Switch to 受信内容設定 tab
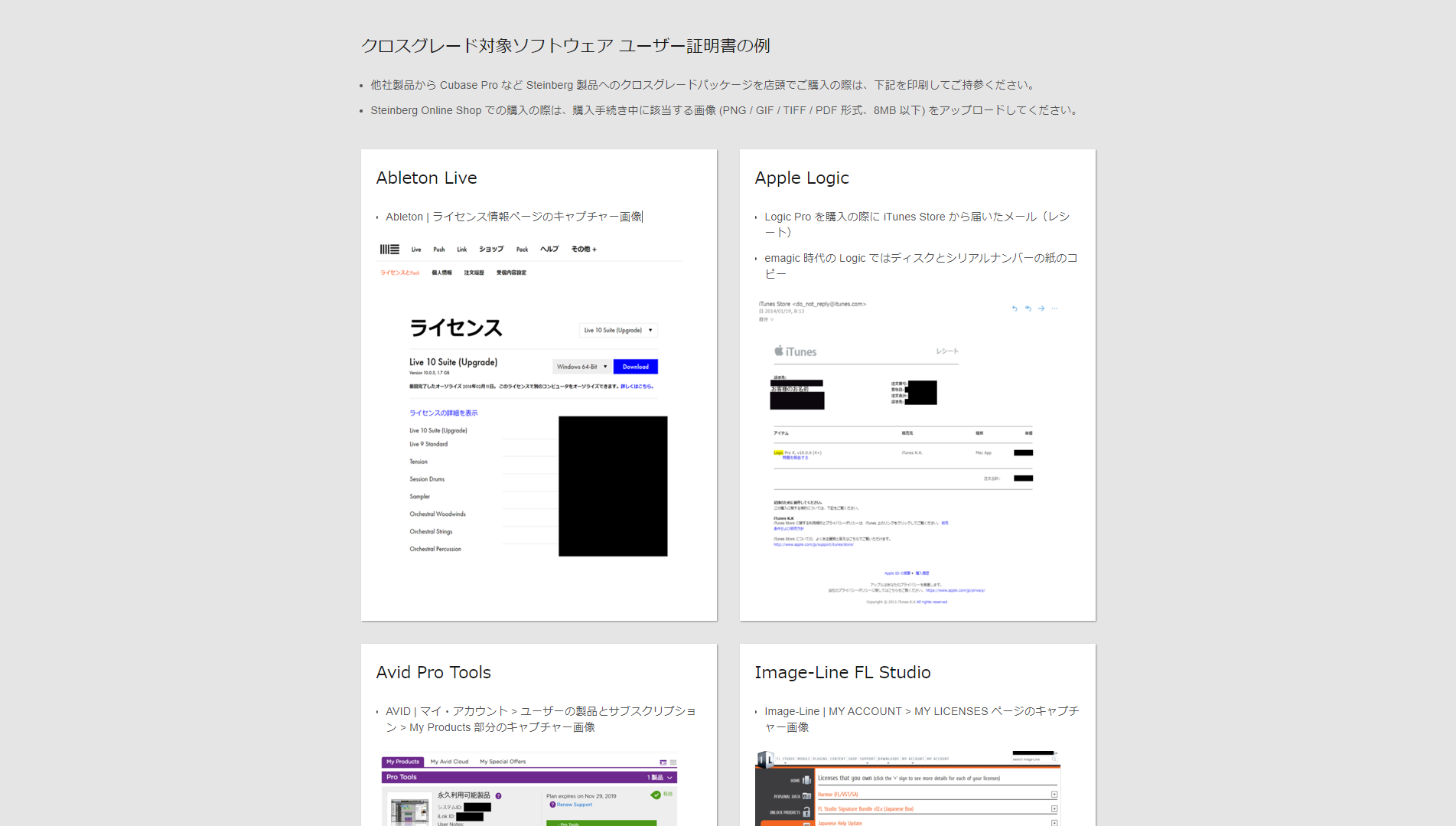 511,273
